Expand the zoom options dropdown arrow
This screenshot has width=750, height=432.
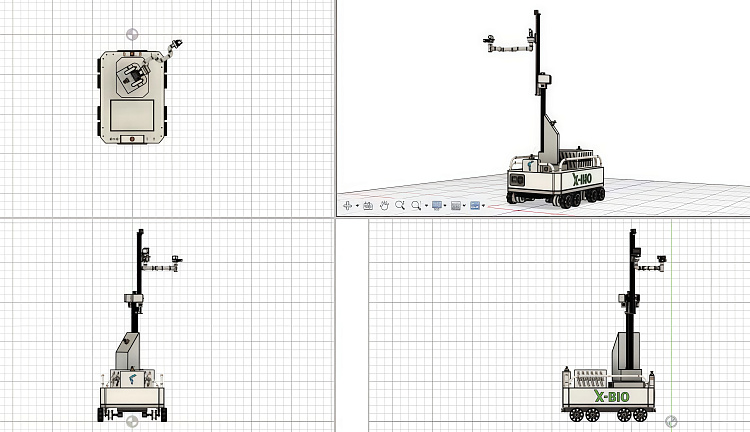426,206
